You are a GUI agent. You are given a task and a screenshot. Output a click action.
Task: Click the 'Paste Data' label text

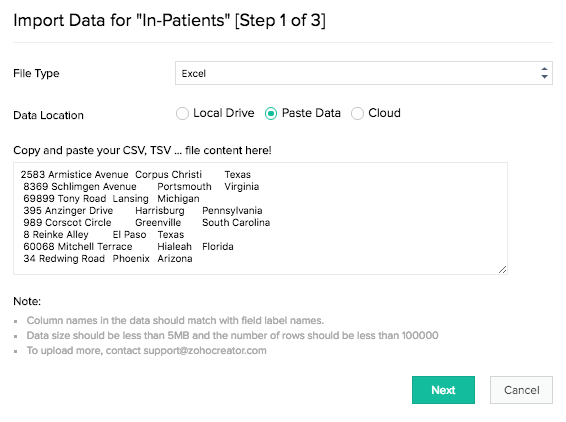click(x=311, y=113)
